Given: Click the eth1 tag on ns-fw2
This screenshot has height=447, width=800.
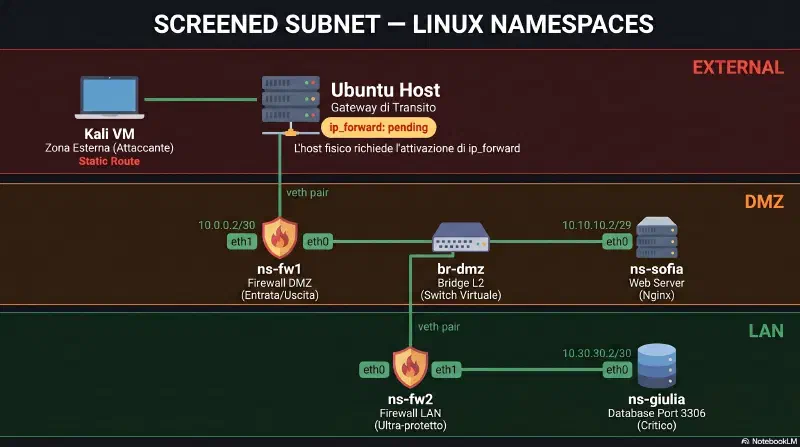Looking at the screenshot, I should click(x=446, y=369).
